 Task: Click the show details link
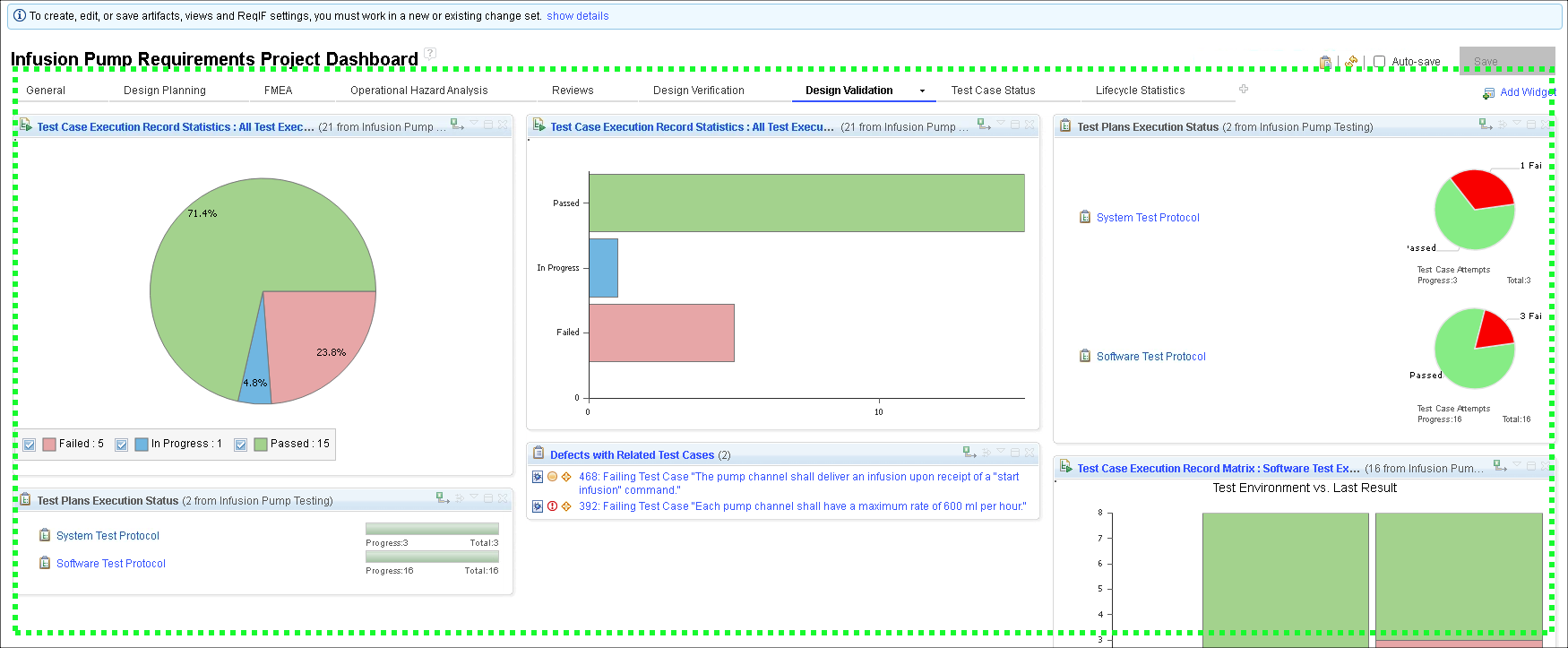[x=577, y=16]
